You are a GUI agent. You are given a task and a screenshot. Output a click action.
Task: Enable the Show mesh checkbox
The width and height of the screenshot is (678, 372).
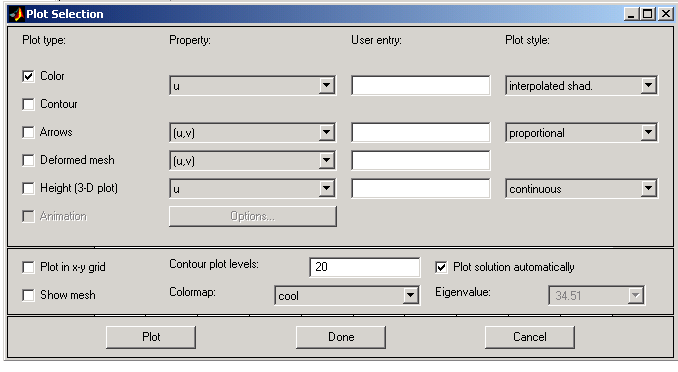click(28, 295)
